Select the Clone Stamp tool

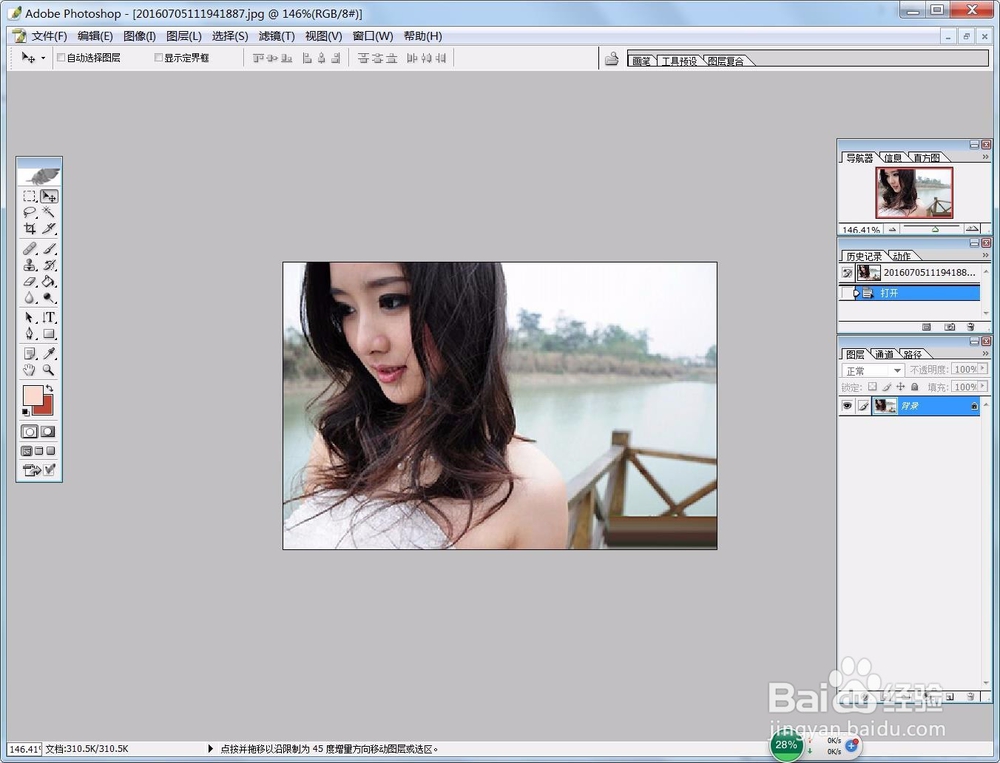click(x=29, y=265)
